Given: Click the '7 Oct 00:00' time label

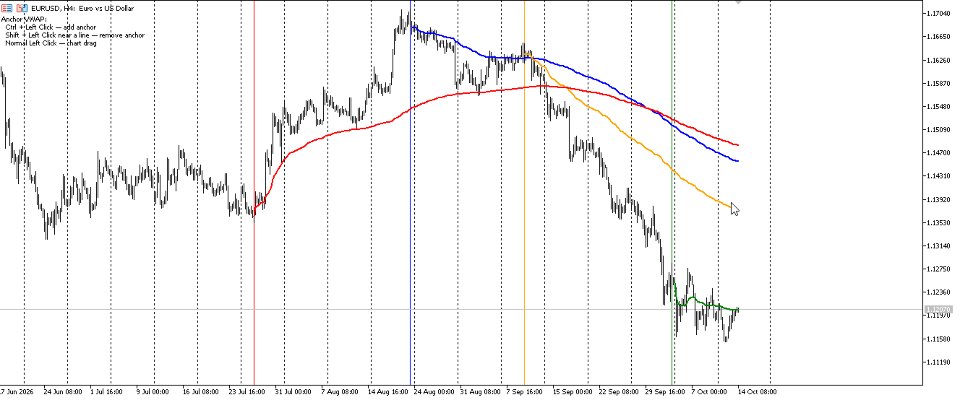Looking at the screenshot, I should [x=710, y=391].
